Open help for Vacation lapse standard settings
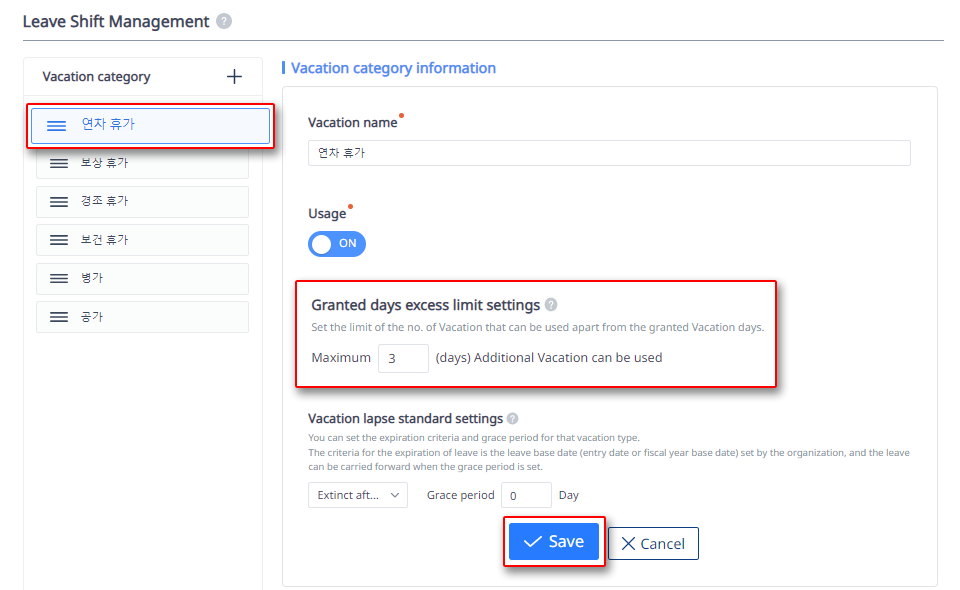This screenshot has width=960, height=590. (513, 419)
